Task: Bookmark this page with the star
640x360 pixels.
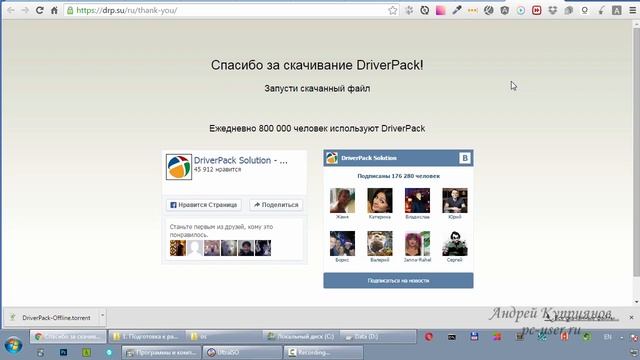Action: click(393, 11)
